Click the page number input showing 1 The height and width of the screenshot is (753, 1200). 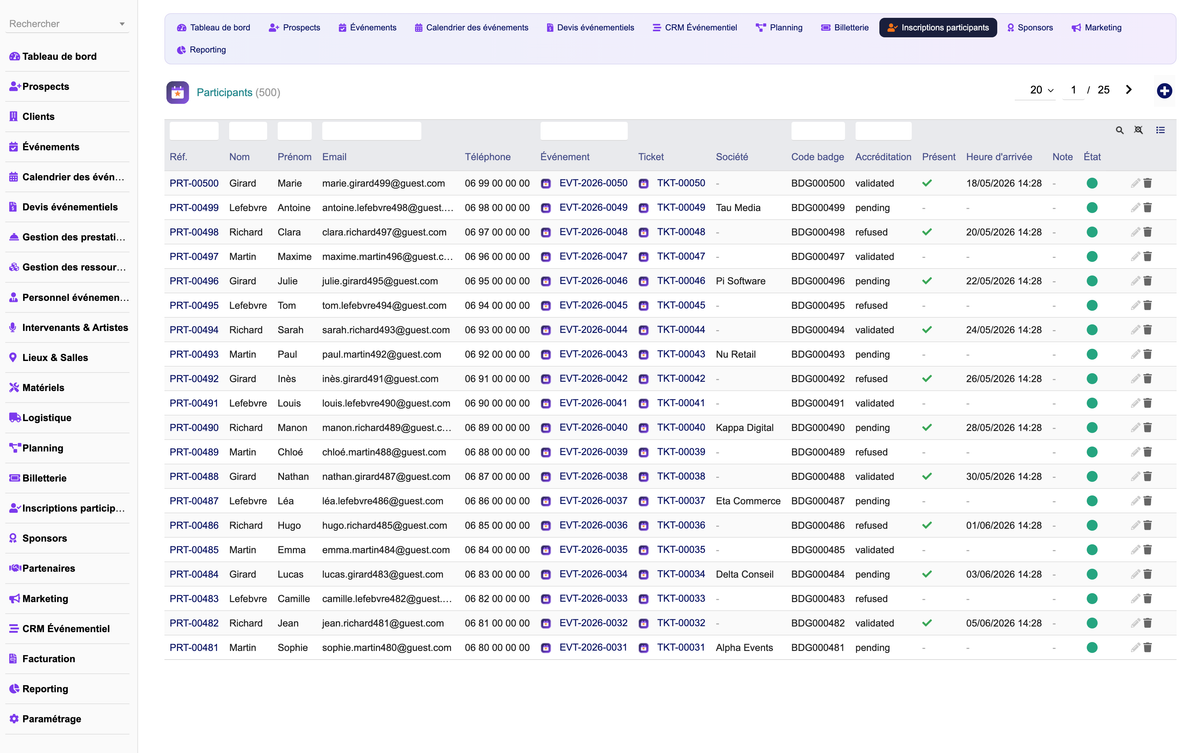(x=1074, y=90)
